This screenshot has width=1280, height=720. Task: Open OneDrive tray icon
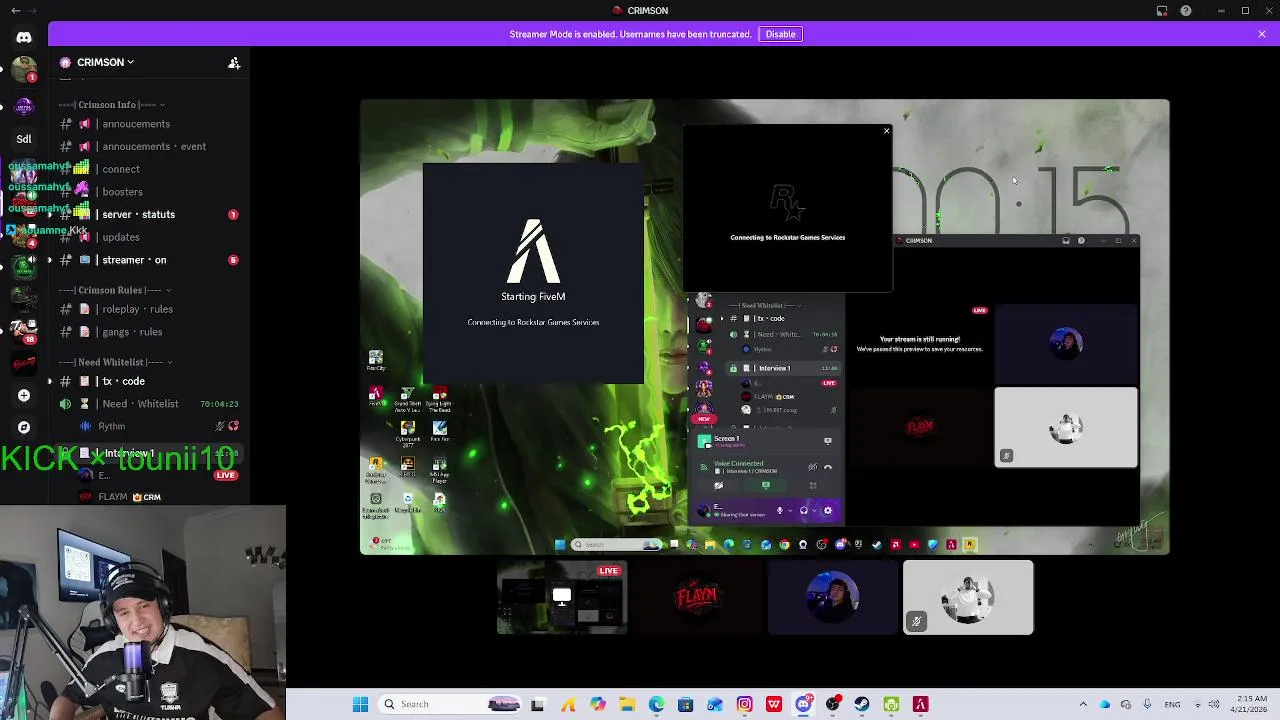pos(1105,704)
